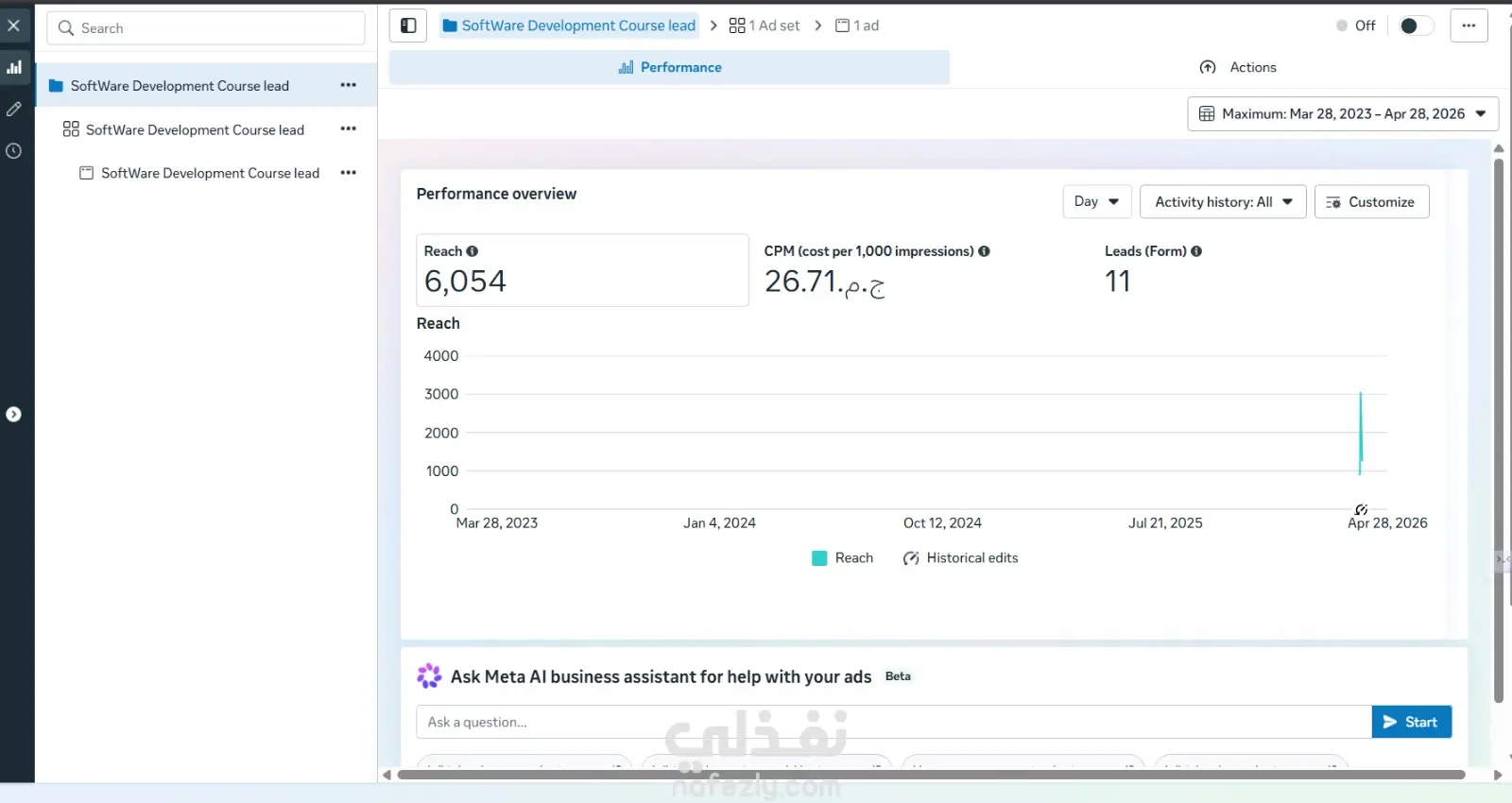The height and width of the screenshot is (803, 1512).
Task: Focus the 'Ask a question...' input
Action: click(x=894, y=722)
